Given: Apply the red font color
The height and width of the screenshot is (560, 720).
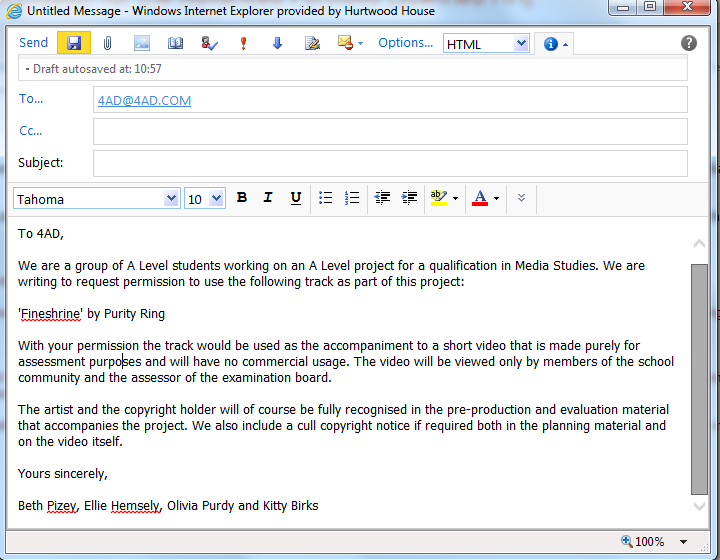Looking at the screenshot, I should [x=480, y=198].
